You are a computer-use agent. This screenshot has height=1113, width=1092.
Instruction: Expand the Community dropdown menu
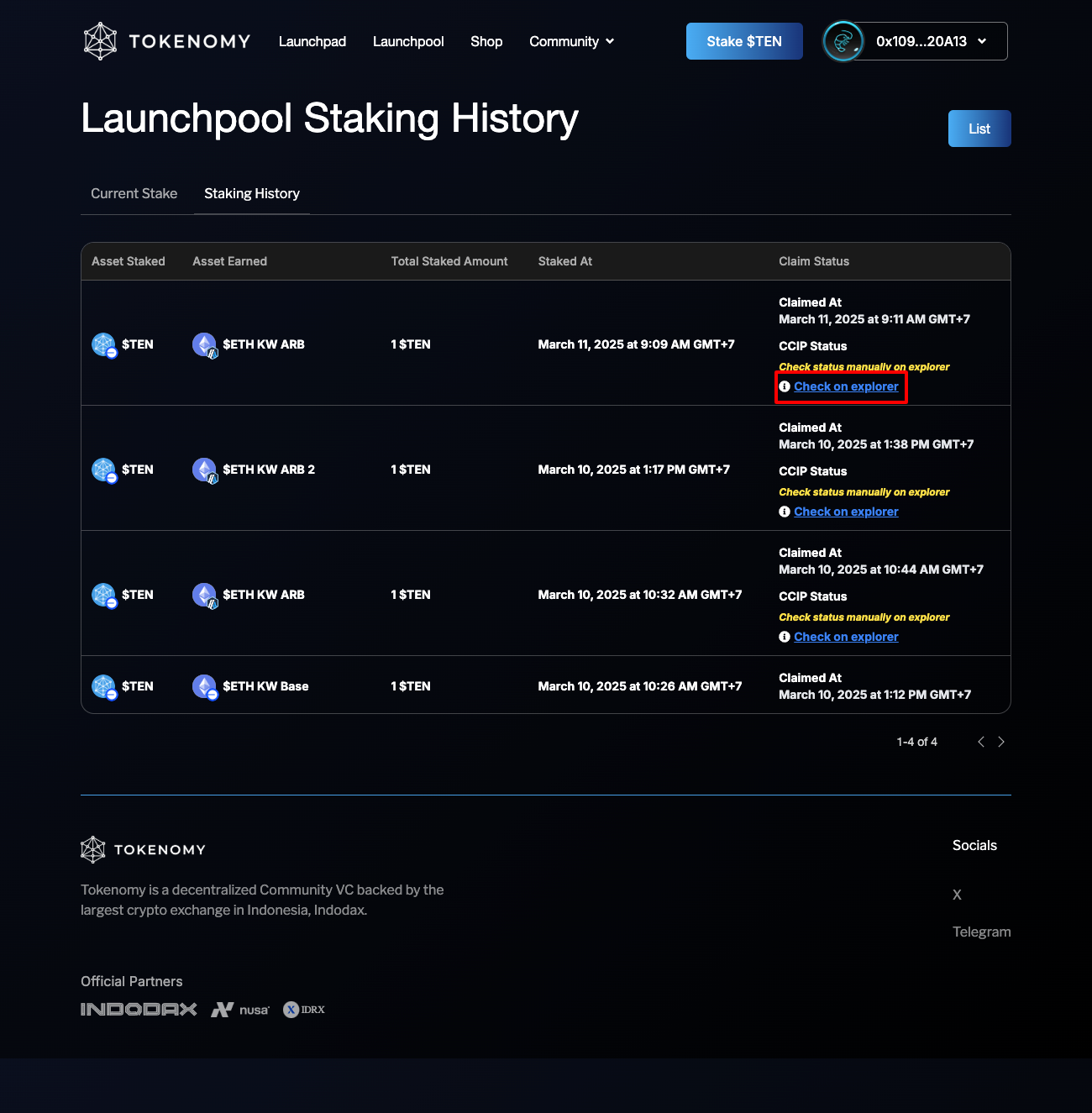[571, 41]
